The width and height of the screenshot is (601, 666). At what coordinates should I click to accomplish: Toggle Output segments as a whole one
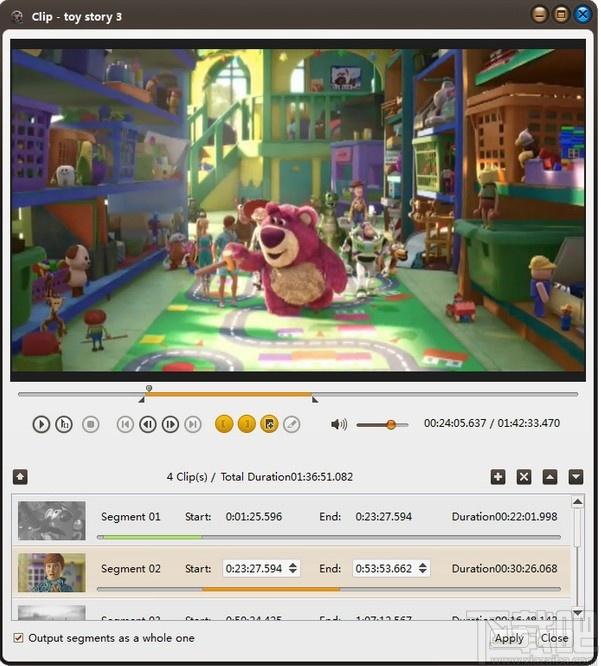click(19, 638)
